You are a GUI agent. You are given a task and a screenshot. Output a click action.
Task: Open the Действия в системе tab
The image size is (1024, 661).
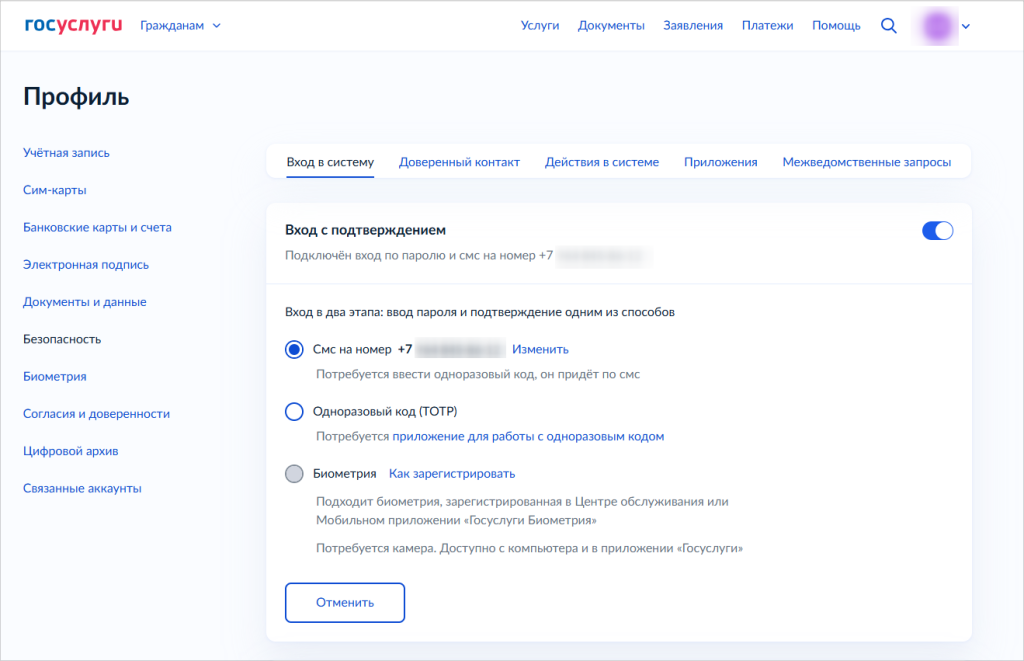tap(601, 162)
